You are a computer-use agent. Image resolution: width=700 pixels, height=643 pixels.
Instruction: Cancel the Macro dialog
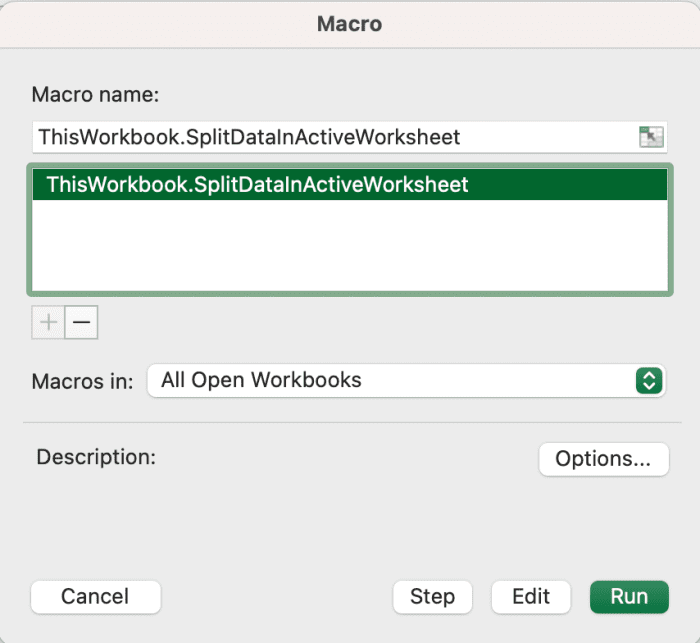point(96,597)
